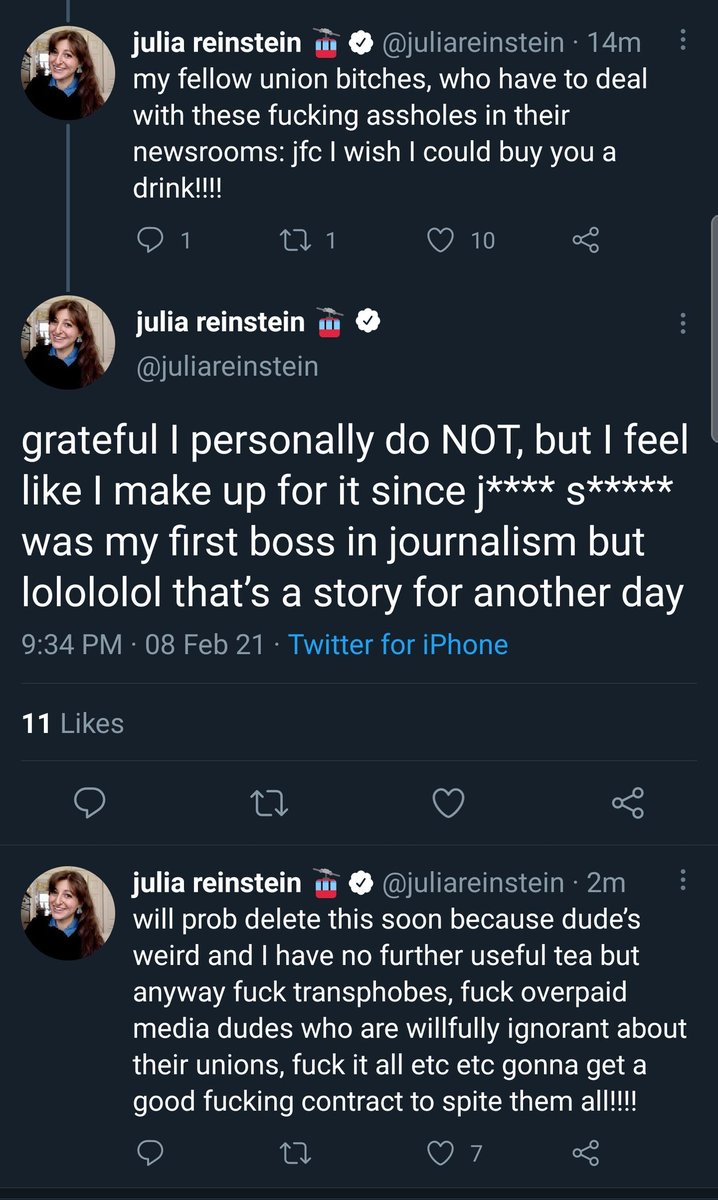Retweet the bottom "will prob delete" tweet
This screenshot has height=1200, width=718.
click(299, 1153)
